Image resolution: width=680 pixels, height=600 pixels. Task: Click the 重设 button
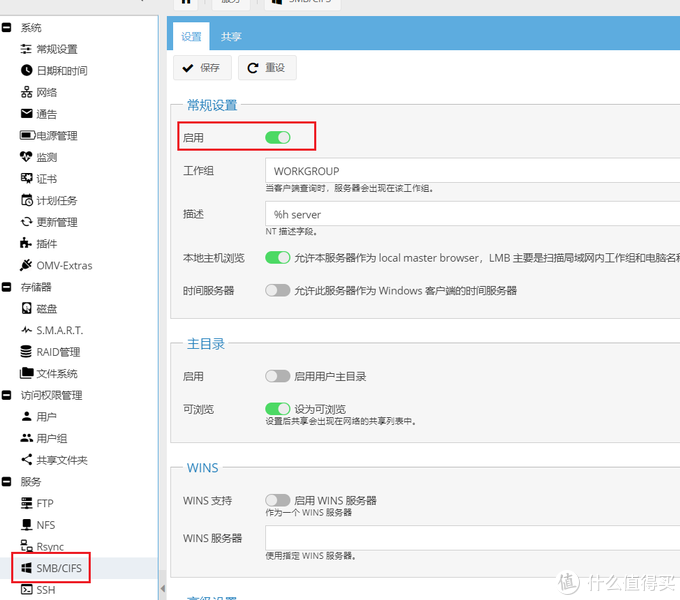(267, 68)
